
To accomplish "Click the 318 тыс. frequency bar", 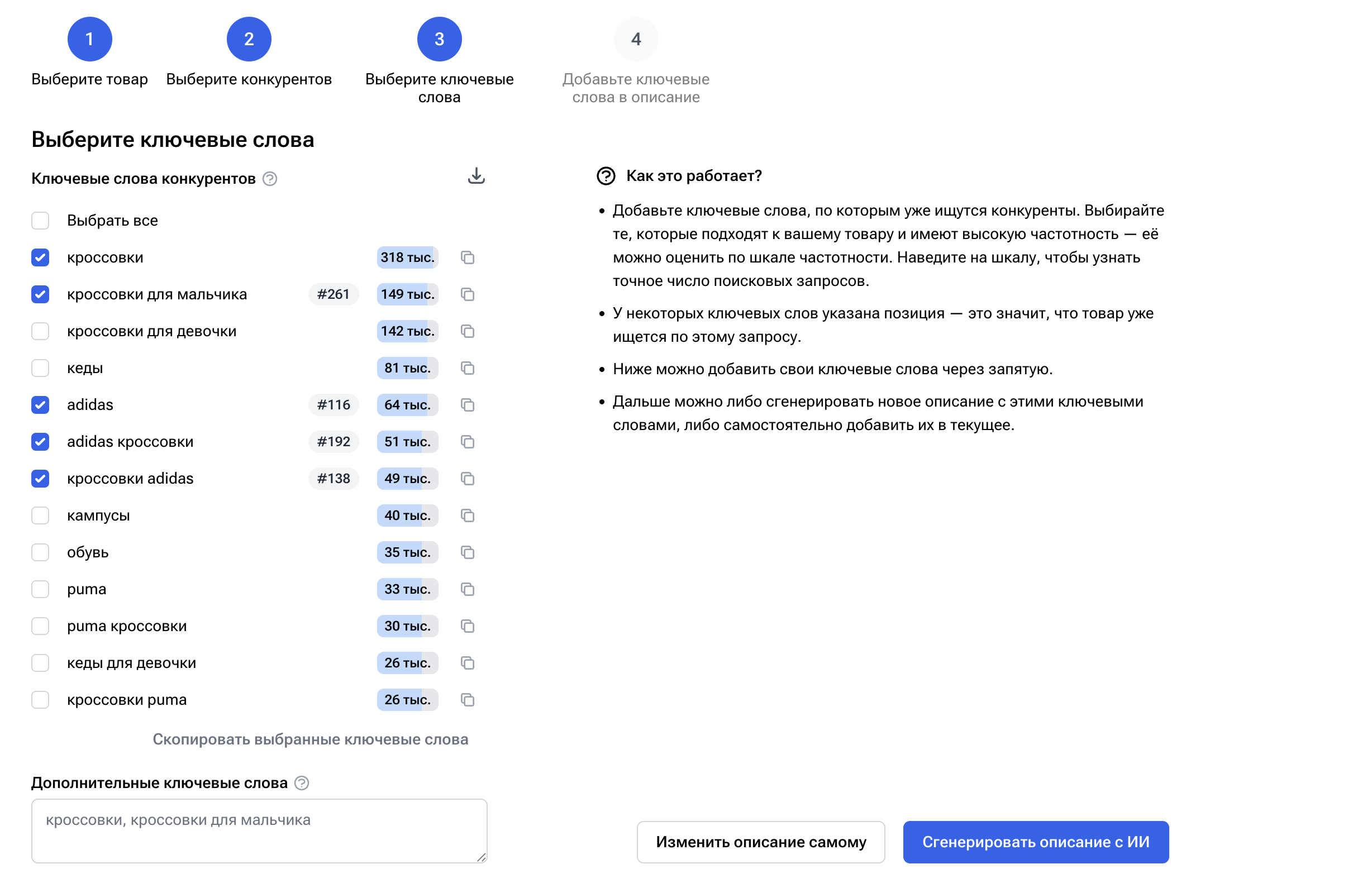I will click(408, 257).
